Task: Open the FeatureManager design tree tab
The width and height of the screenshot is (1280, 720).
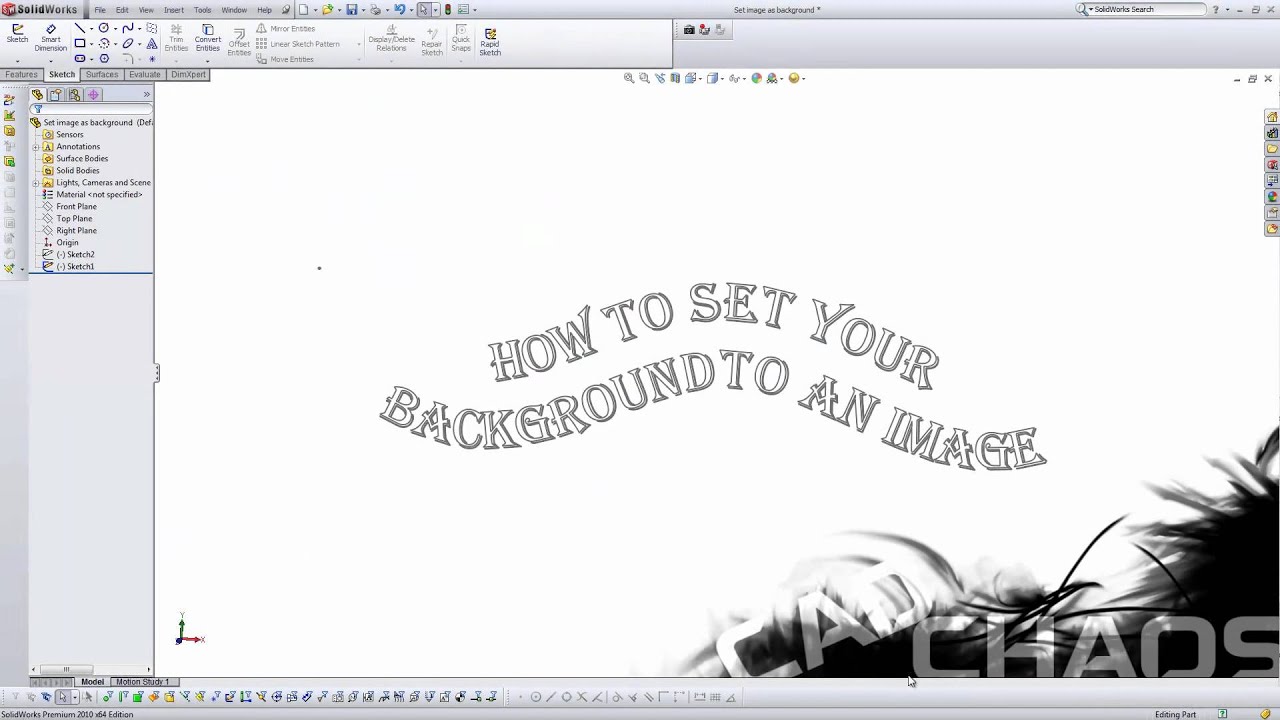Action: [37, 95]
